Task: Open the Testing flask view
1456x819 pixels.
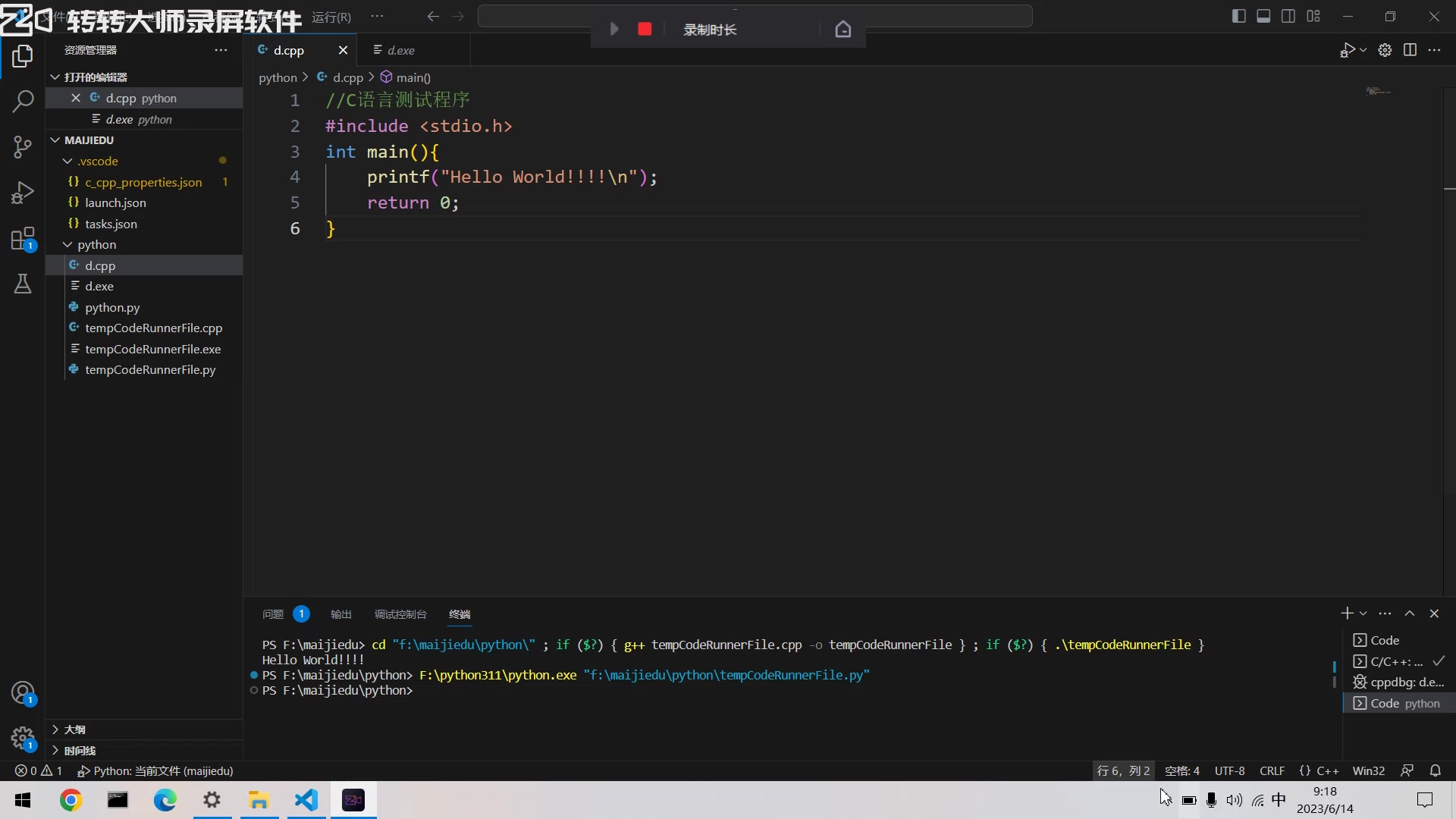Action: (x=23, y=284)
